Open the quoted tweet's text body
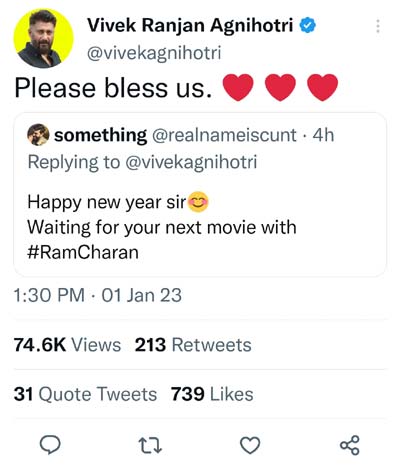The image size is (400, 471). pyautogui.click(x=162, y=227)
